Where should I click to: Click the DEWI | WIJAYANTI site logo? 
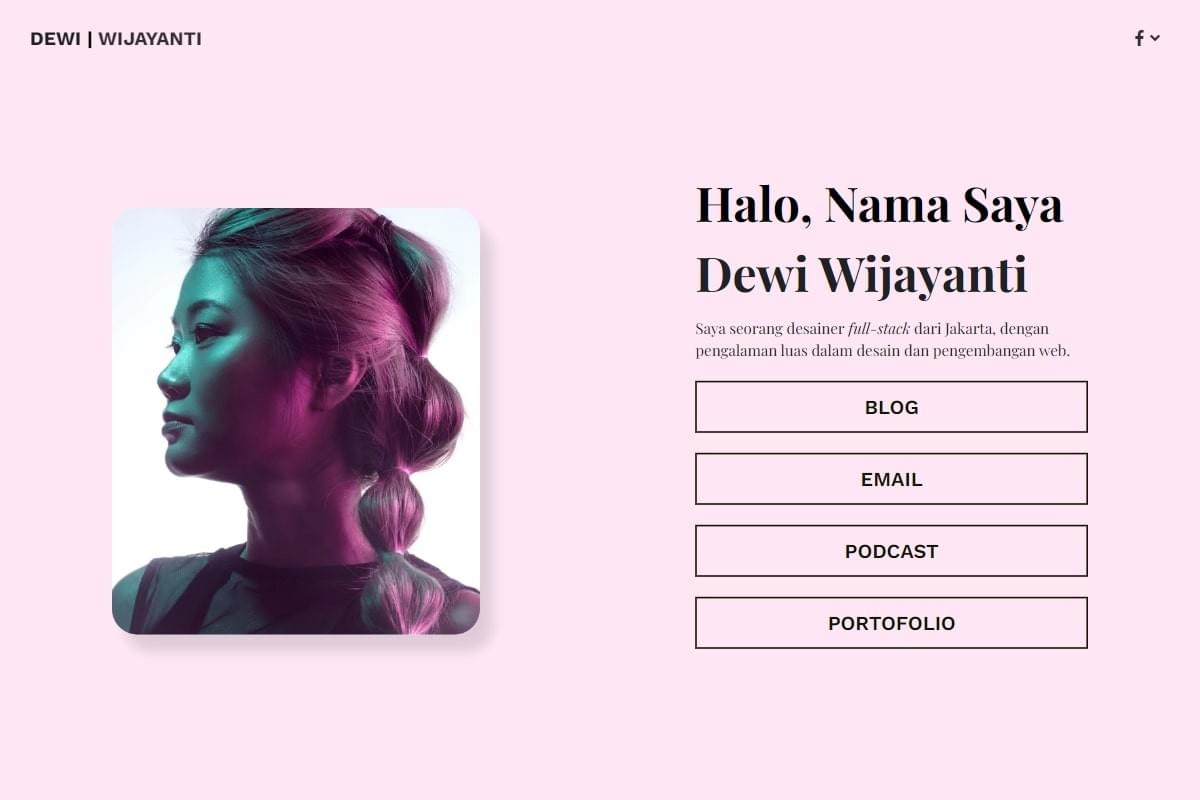pos(116,39)
